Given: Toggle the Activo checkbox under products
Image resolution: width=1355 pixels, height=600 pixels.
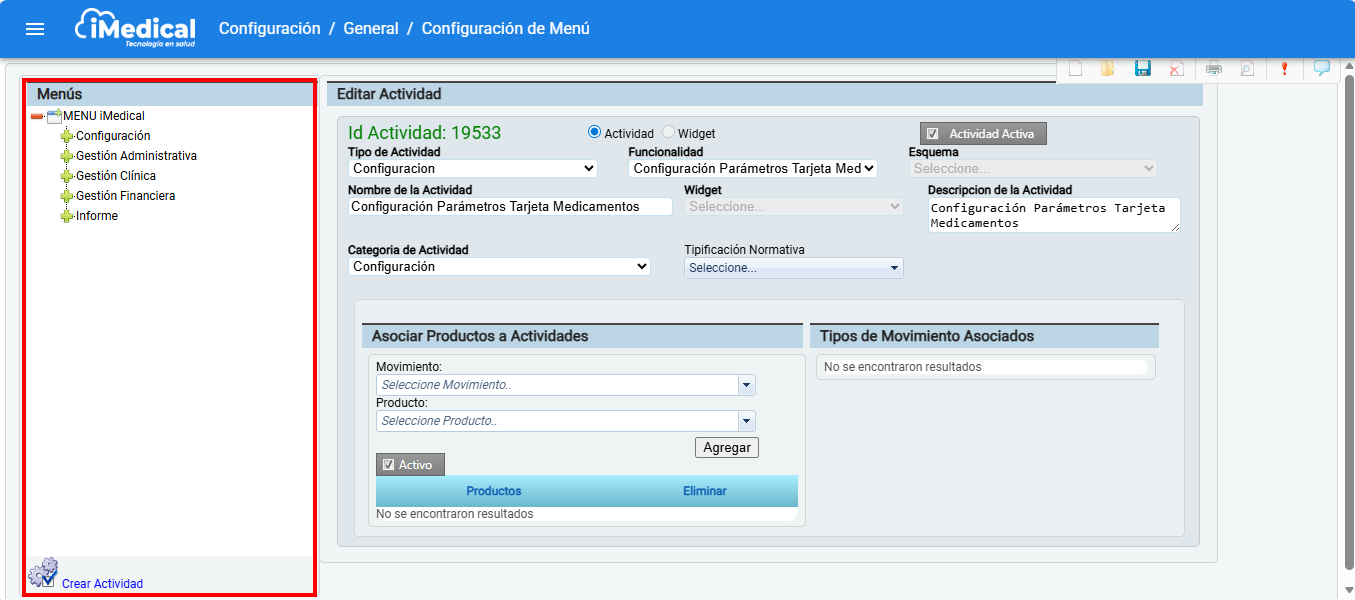Looking at the screenshot, I should pos(389,465).
